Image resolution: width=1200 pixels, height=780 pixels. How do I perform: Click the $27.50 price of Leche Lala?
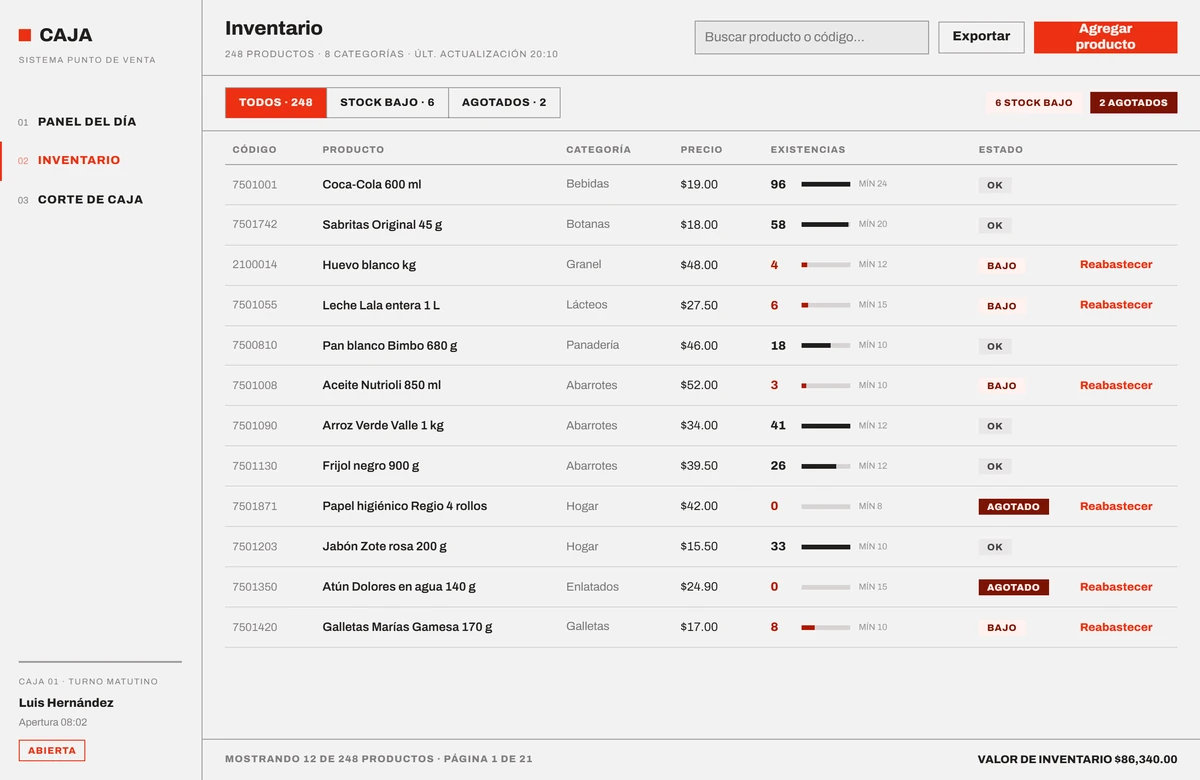point(699,305)
